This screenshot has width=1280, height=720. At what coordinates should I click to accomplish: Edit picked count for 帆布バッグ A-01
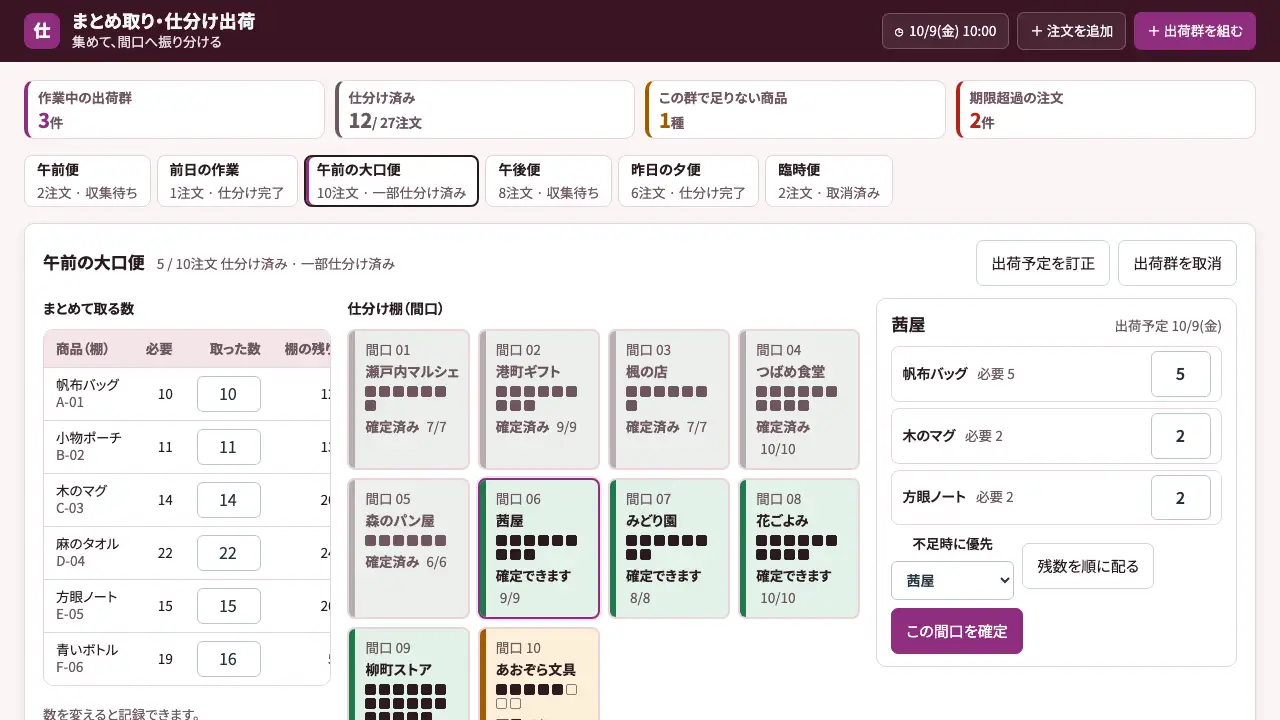coord(229,394)
